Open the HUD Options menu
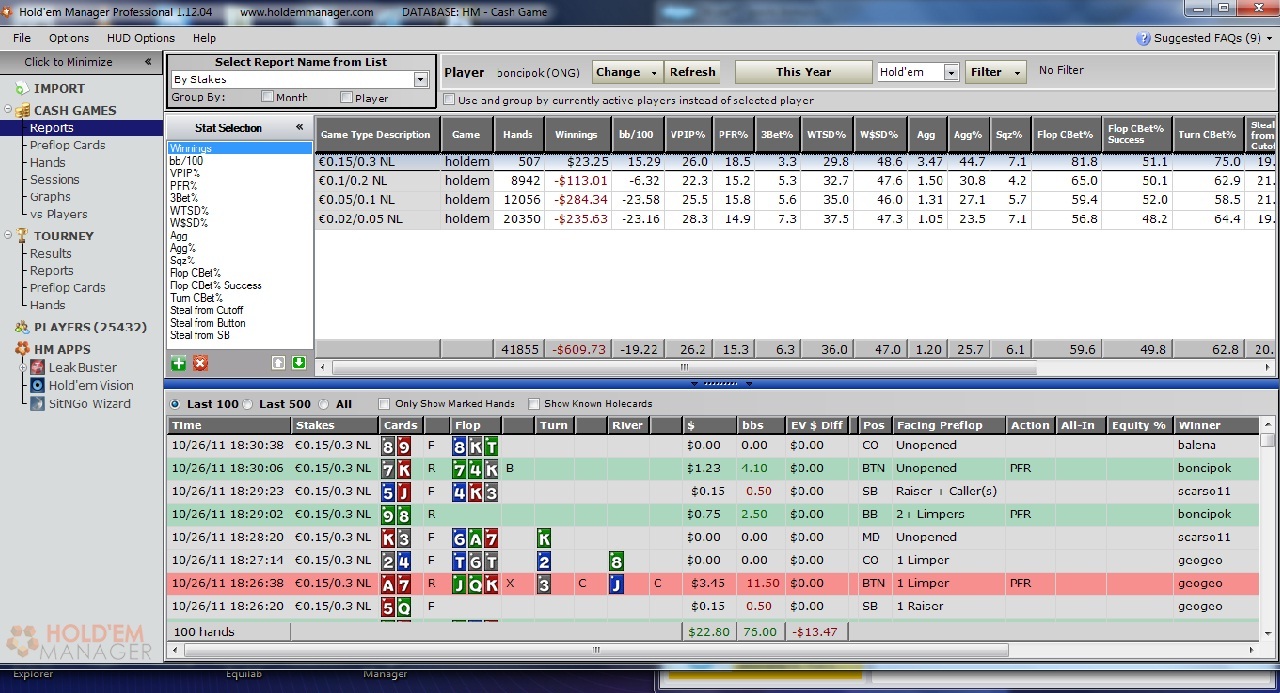The image size is (1280, 693). pyautogui.click(x=140, y=38)
